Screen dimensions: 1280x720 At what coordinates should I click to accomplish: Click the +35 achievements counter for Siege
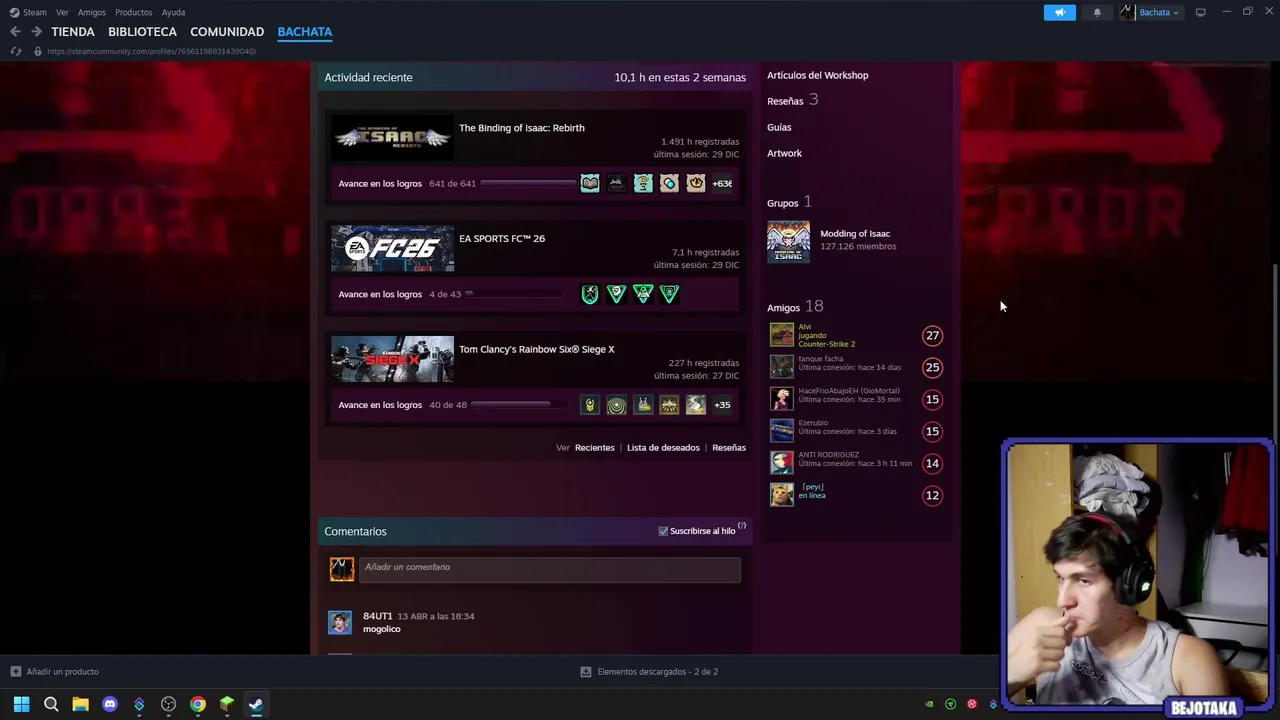tap(722, 405)
